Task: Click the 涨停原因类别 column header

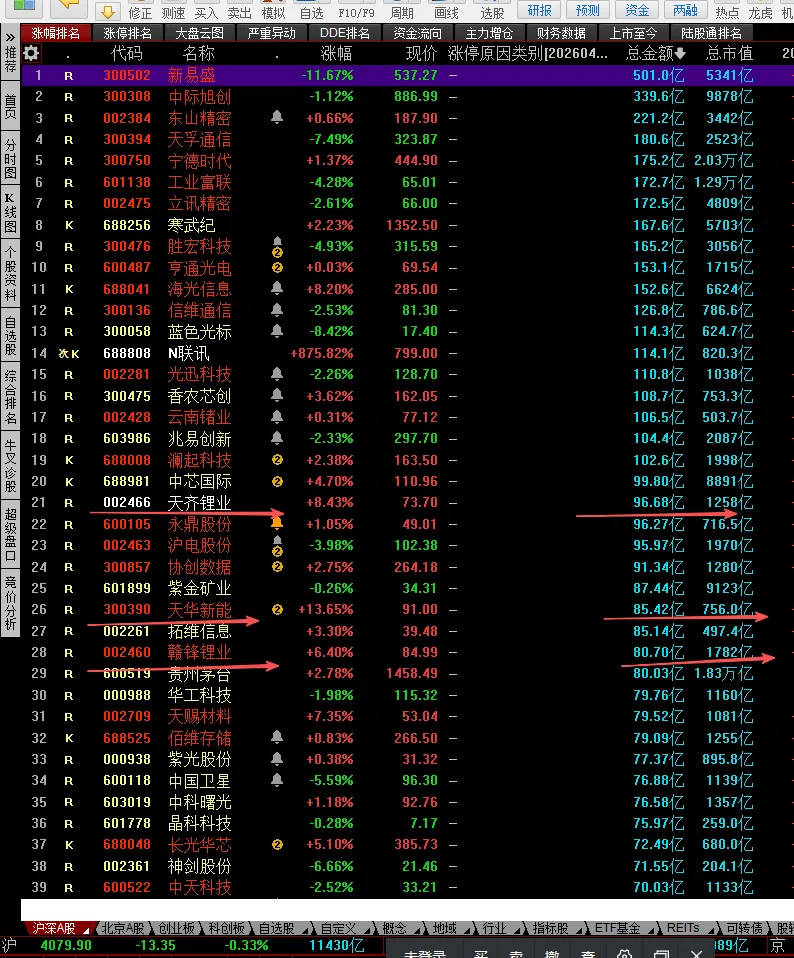Action: (x=527, y=54)
